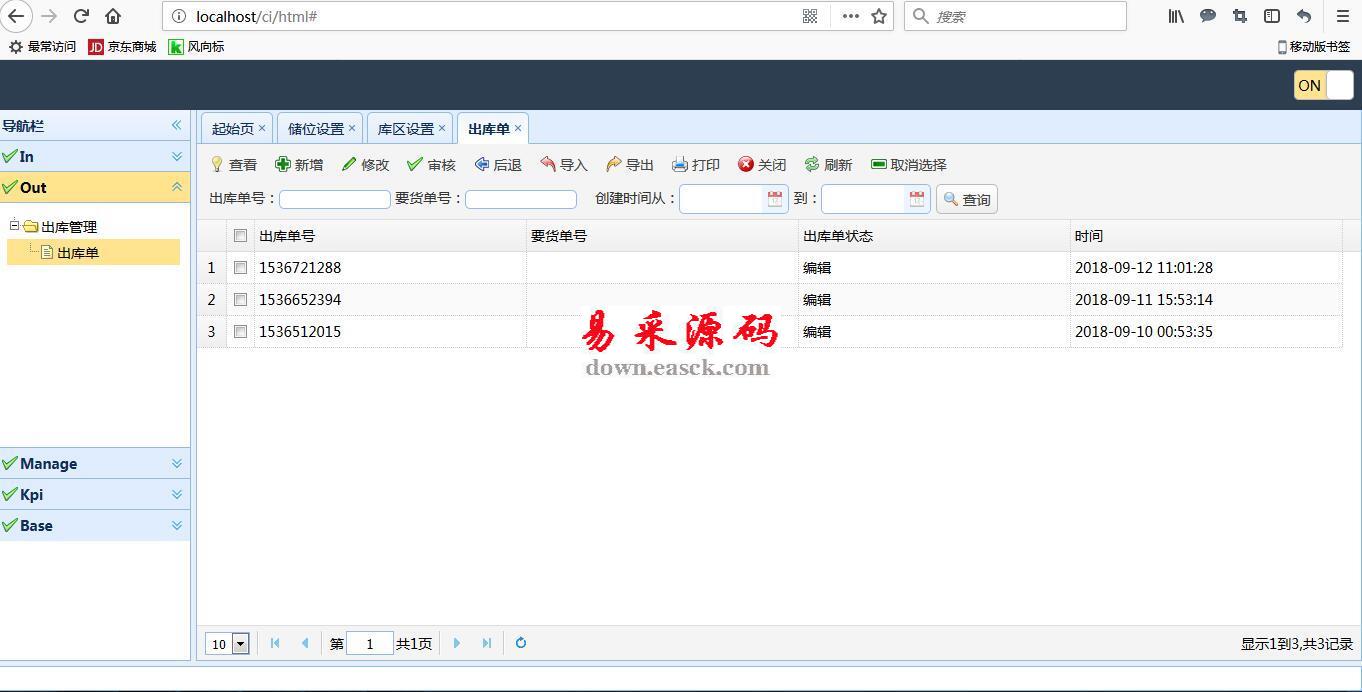Viewport: 1362px width, 692px height.
Task: Open the page size dropdown showing 10
Action: pos(240,644)
